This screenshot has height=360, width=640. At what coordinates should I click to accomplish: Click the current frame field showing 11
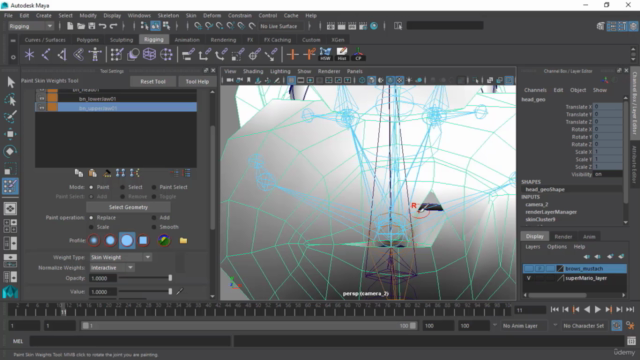[x=530, y=310]
